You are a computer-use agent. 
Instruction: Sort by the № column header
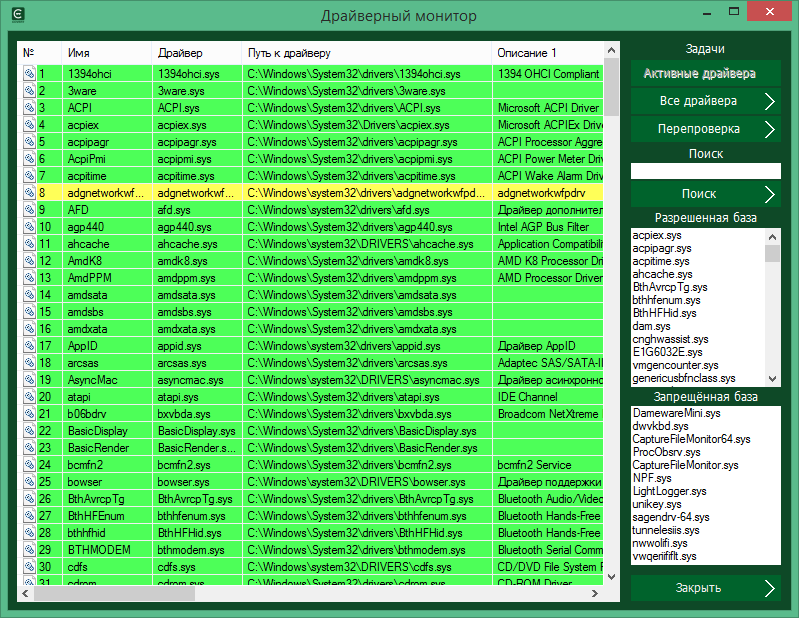pos(40,53)
